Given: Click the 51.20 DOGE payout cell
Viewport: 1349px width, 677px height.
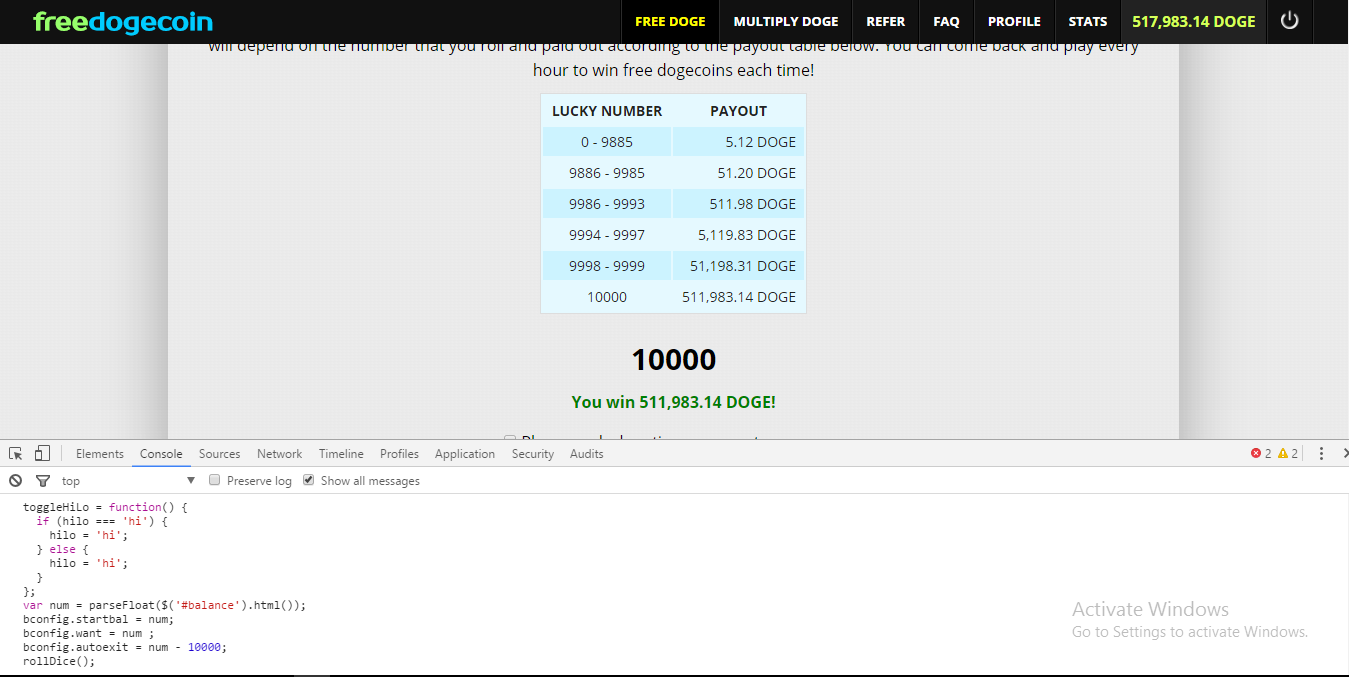Looking at the screenshot, I should pos(738,173).
